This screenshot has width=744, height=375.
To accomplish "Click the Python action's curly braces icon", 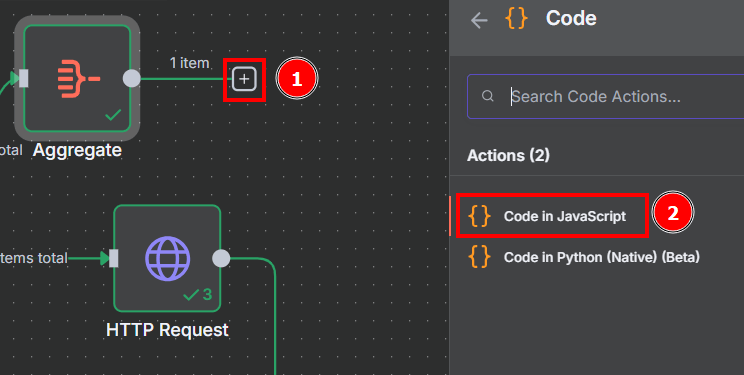I will (x=479, y=257).
